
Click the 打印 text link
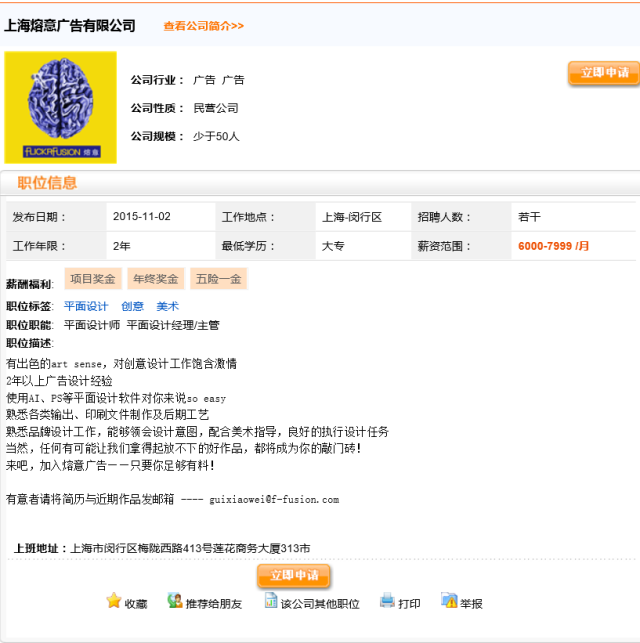coord(409,604)
